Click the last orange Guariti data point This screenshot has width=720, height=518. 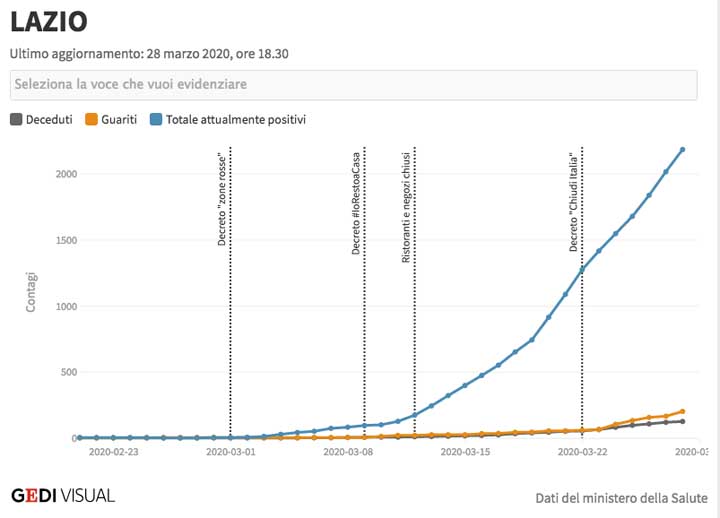pyautogui.click(x=682, y=411)
